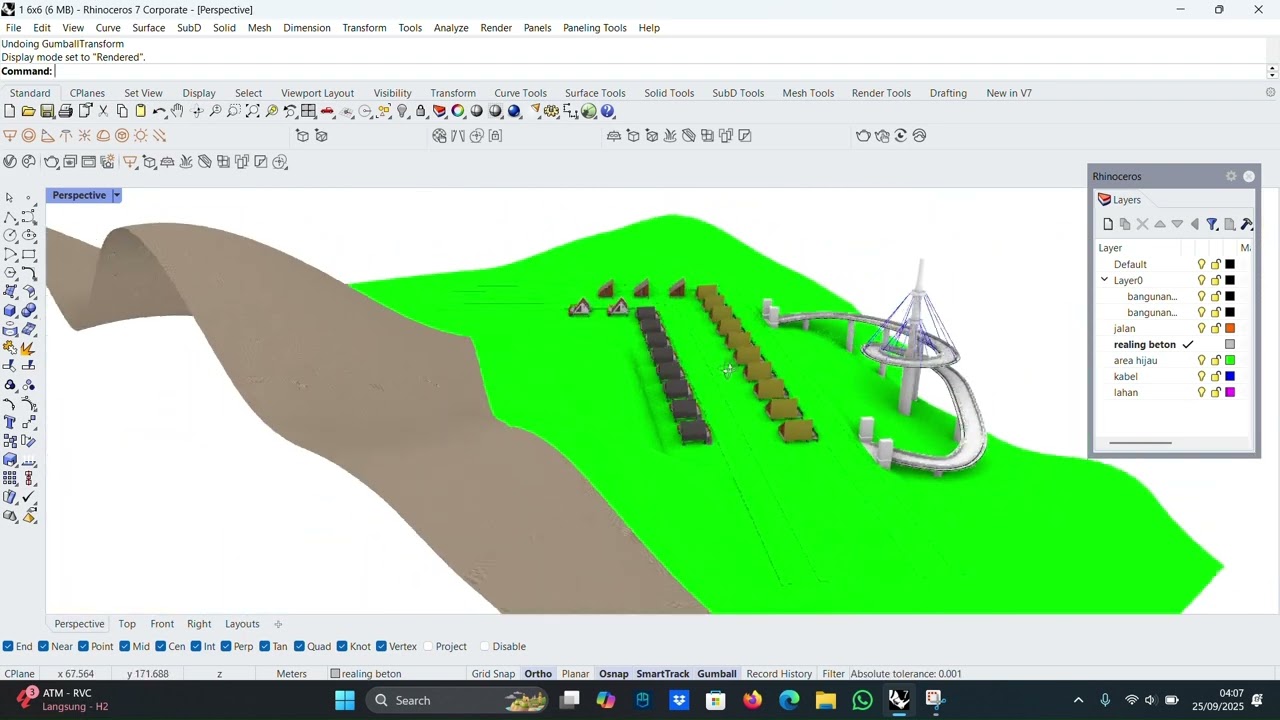Switch to the Curve Tools toolbar tab

tap(520, 93)
